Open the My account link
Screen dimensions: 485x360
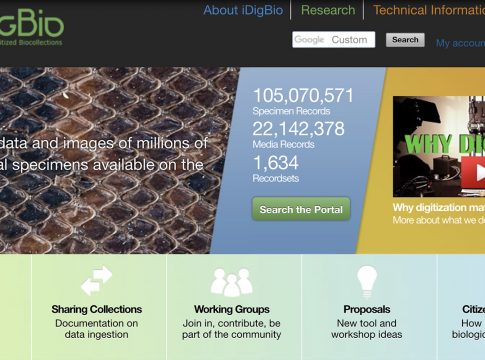tap(460, 43)
